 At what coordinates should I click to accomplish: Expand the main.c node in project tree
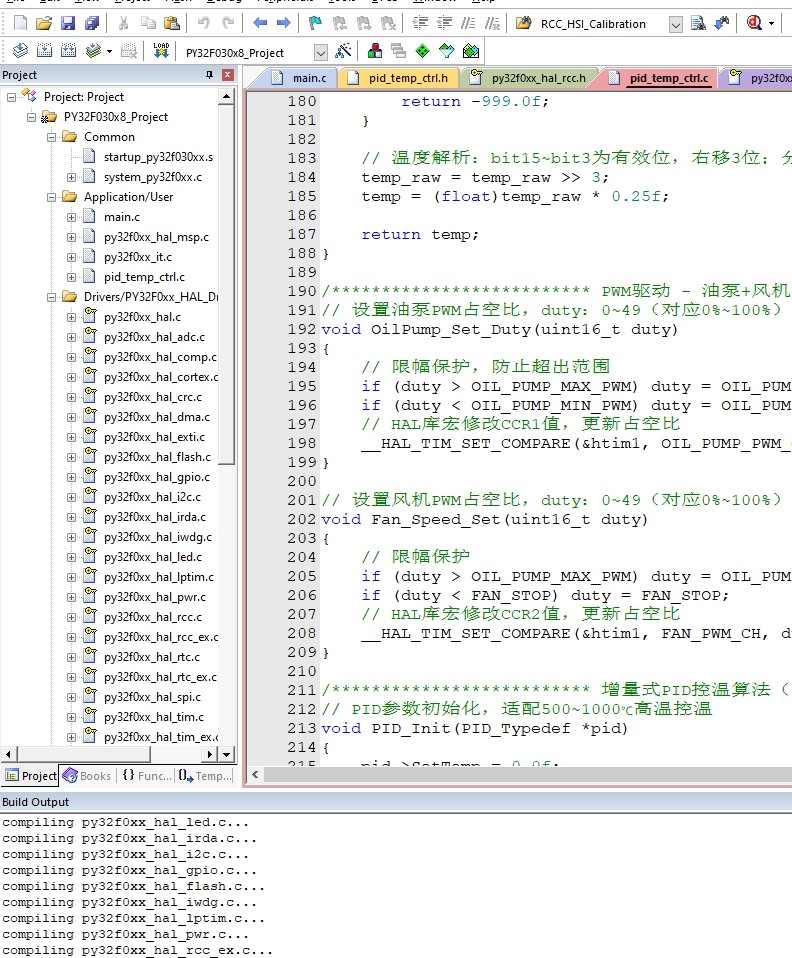click(x=72, y=217)
